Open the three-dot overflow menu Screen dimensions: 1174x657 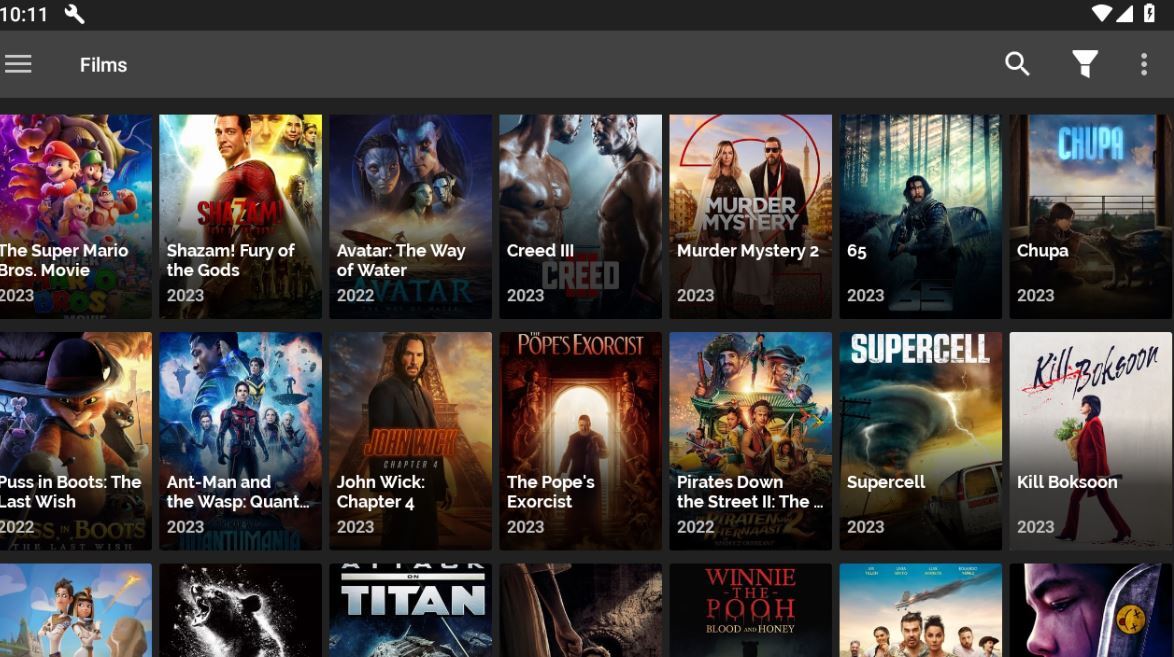1143,64
